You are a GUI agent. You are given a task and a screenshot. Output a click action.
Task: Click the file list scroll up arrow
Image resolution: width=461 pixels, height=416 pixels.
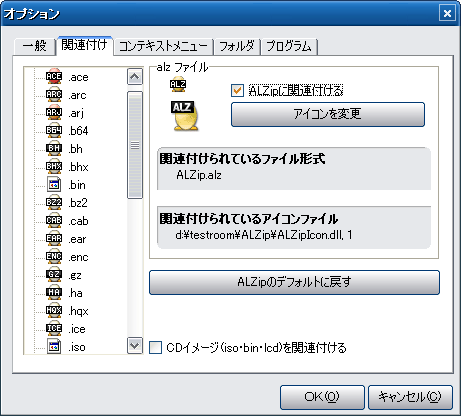point(135,77)
